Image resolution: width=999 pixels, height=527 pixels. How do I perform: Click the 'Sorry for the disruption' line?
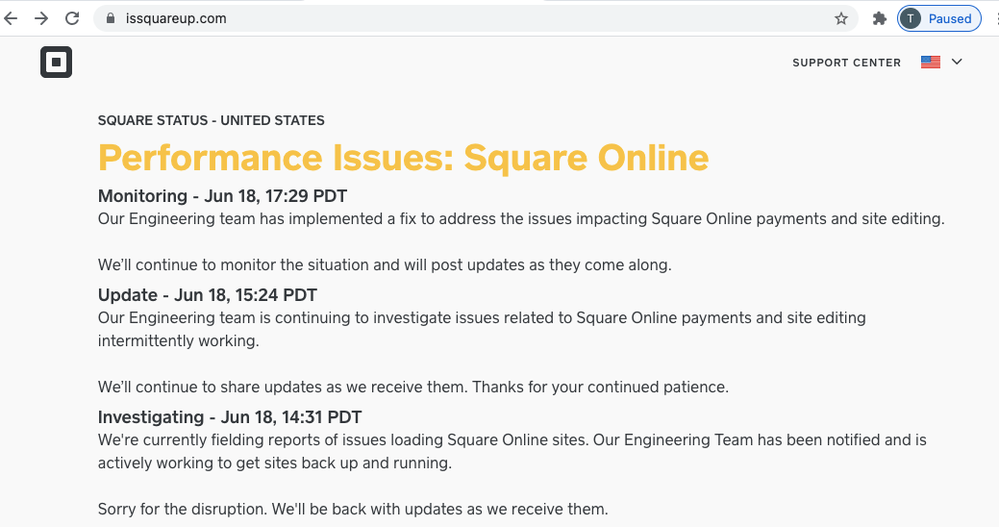(352, 509)
